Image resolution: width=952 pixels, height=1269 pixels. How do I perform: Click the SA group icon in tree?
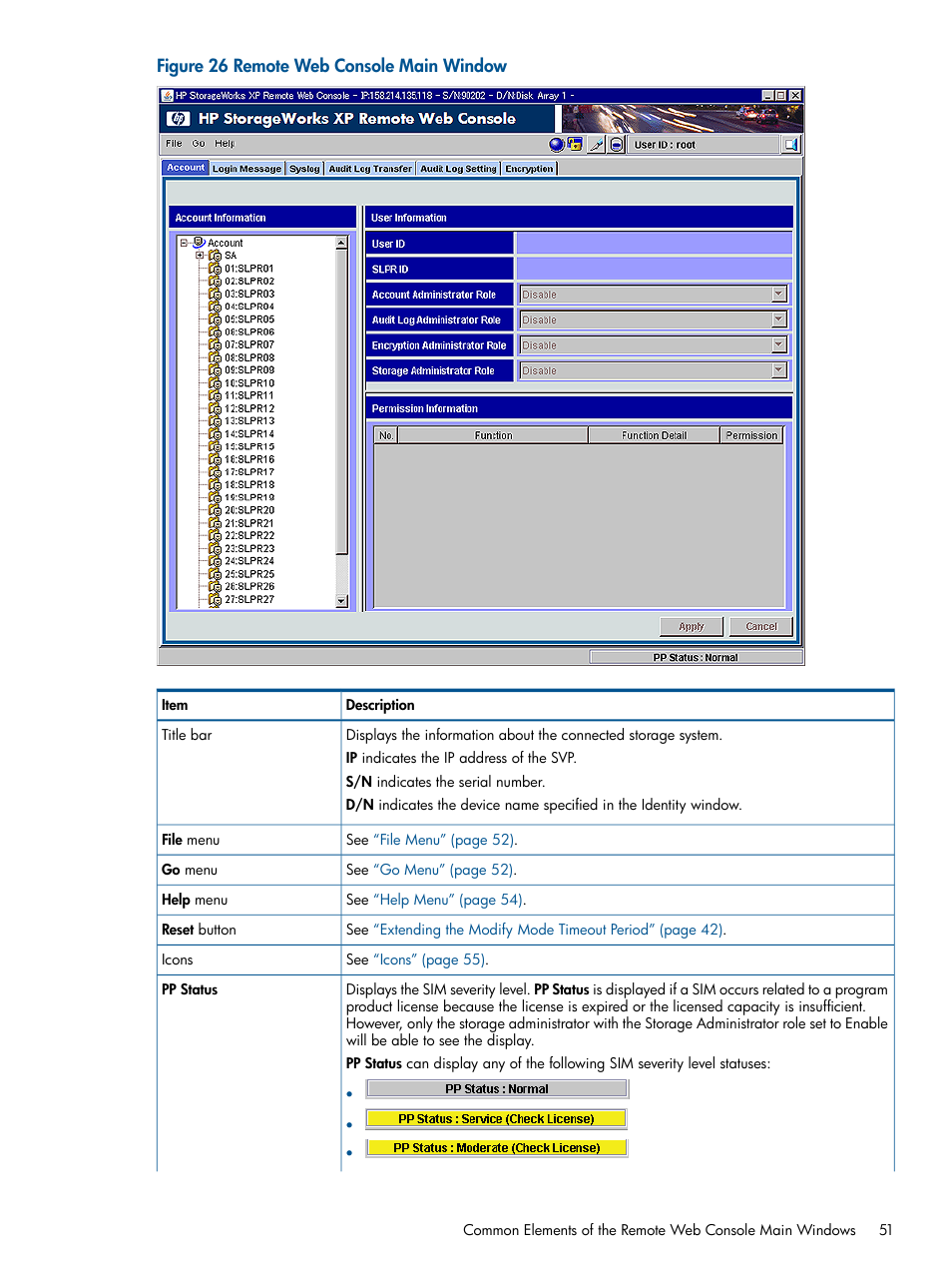(x=215, y=256)
